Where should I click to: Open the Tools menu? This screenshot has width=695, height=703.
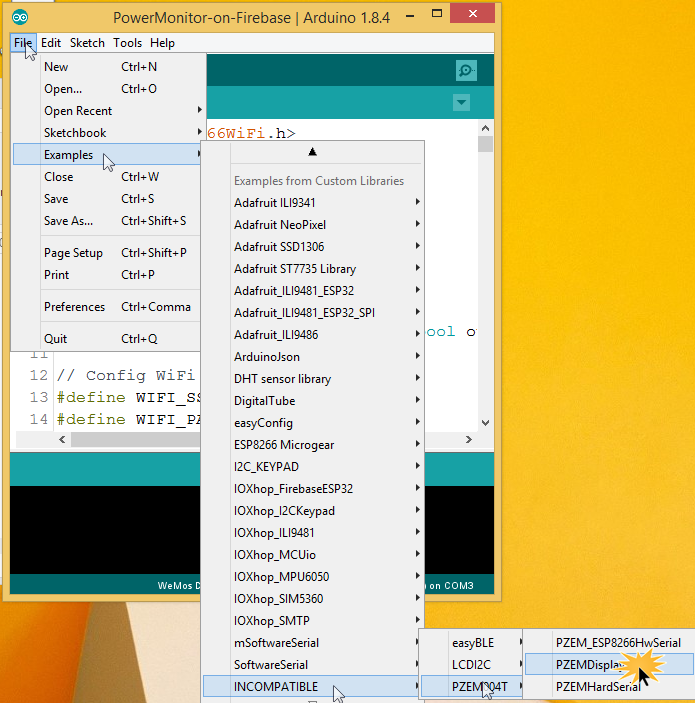coord(127,43)
